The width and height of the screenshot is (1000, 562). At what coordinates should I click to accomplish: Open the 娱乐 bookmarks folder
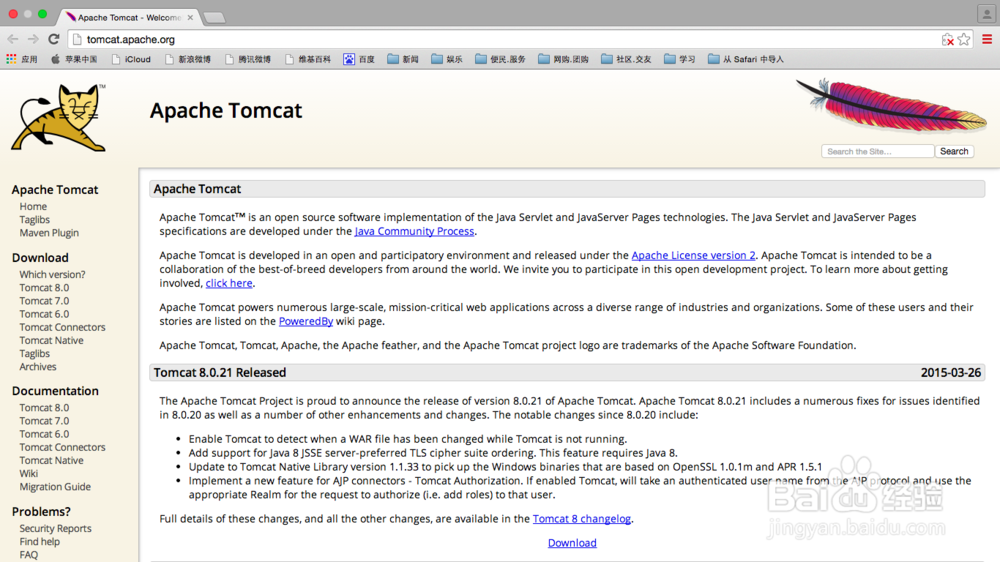(x=447, y=59)
